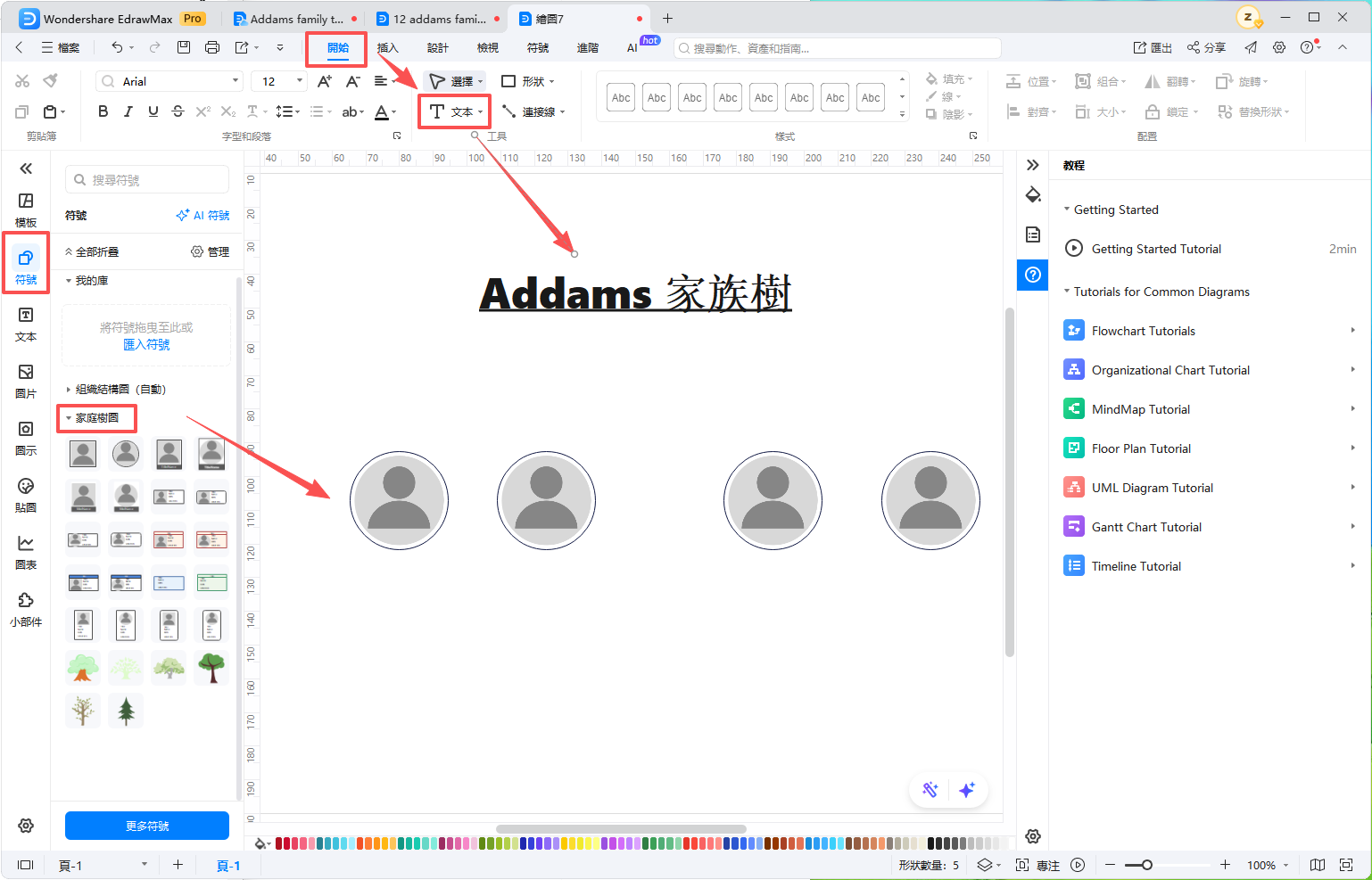Click the AI 符號 link
The height and width of the screenshot is (880, 1372).
pyautogui.click(x=203, y=215)
